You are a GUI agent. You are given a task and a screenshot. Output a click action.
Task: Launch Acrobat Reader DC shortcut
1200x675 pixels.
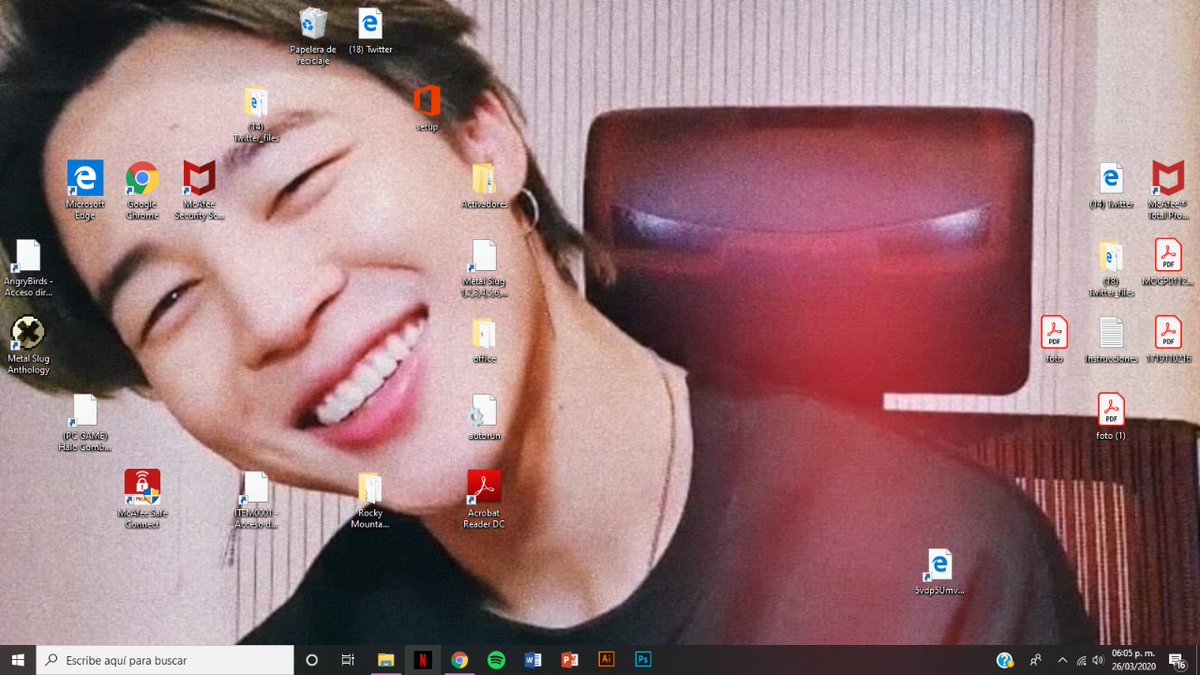click(484, 487)
